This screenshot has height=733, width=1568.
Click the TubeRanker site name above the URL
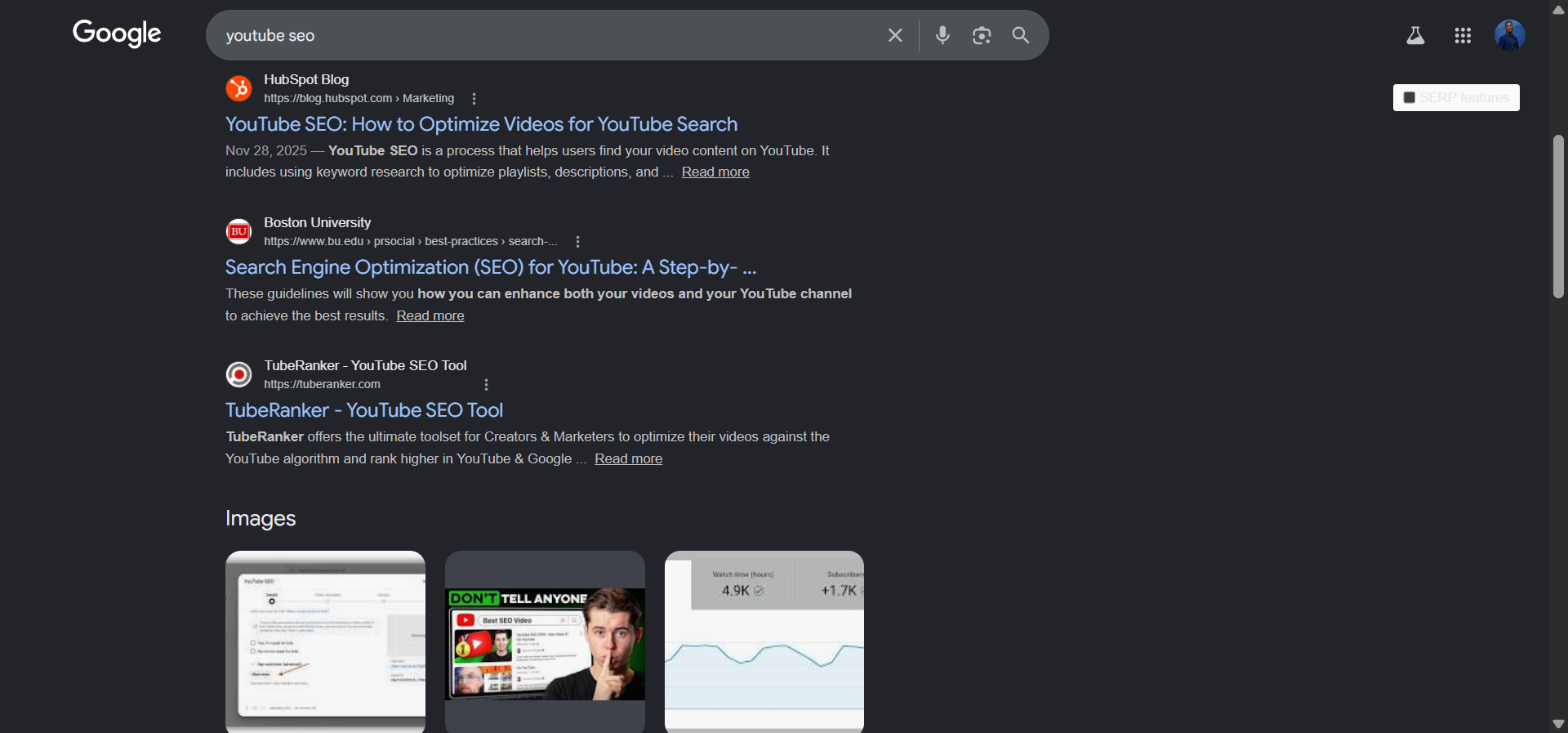[x=365, y=366]
